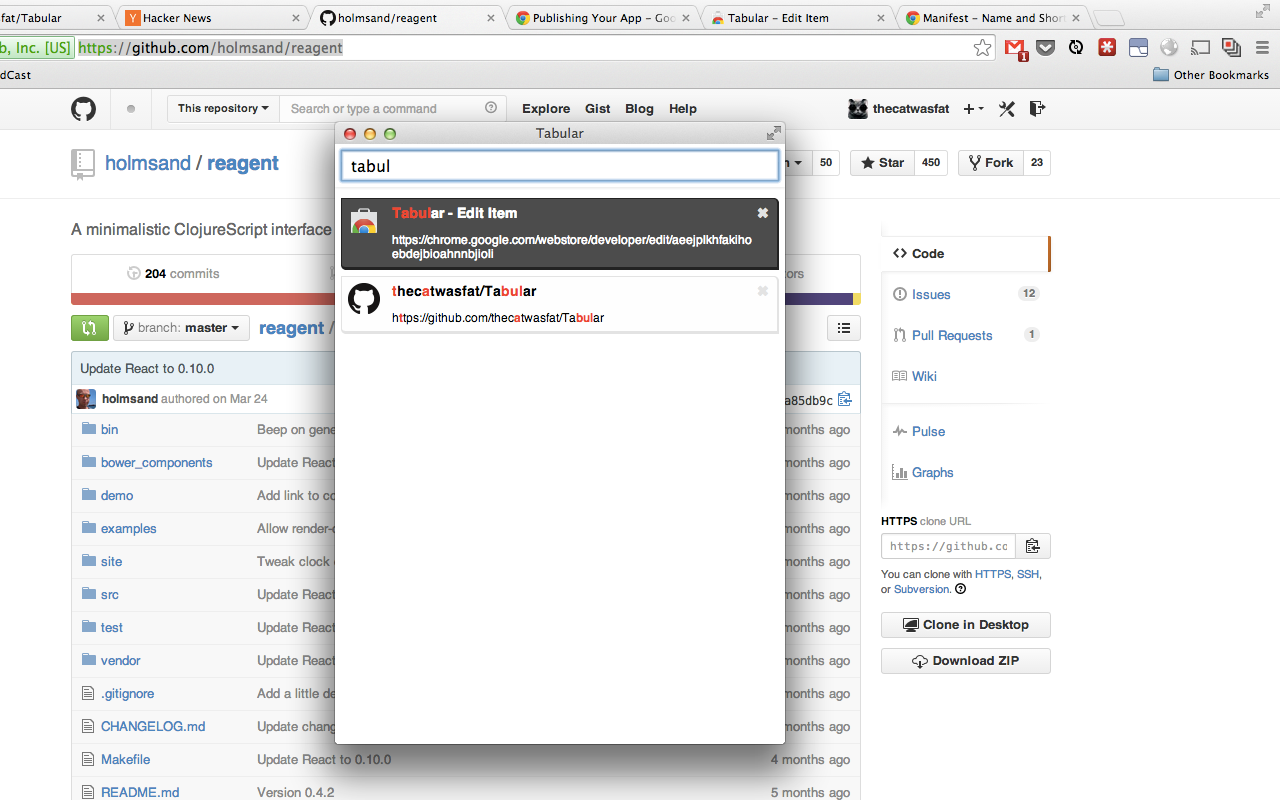Image resolution: width=1280 pixels, height=800 pixels.
Task: Open the Gist menu item
Action: (598, 109)
